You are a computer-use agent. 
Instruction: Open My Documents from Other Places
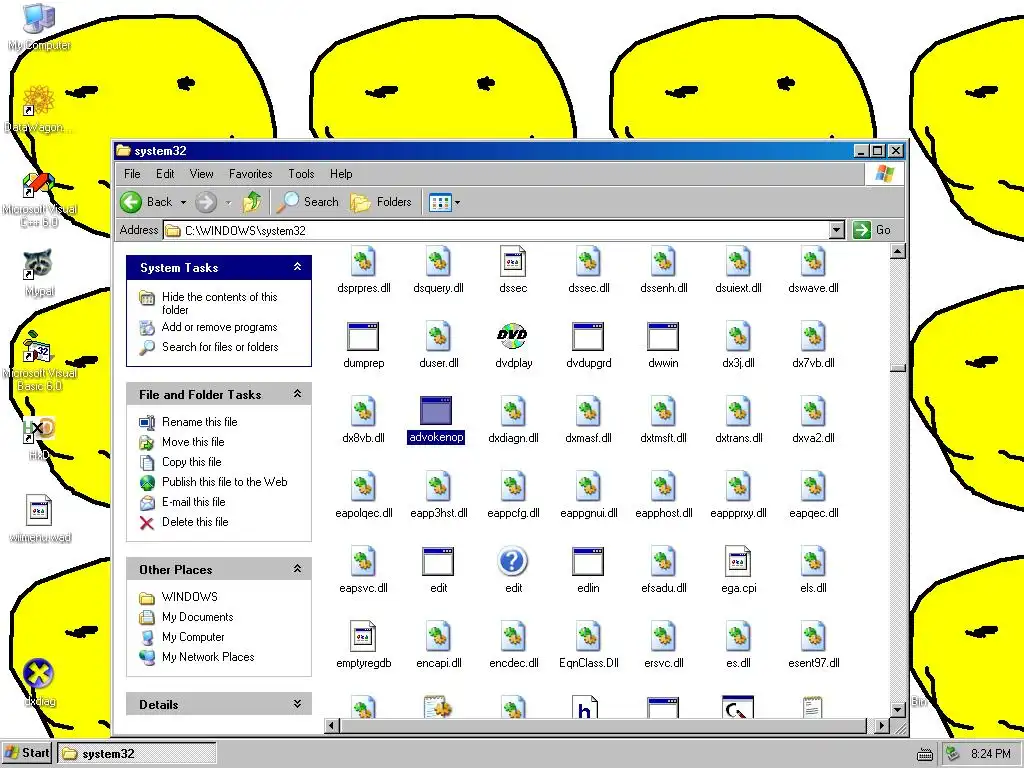[x=197, y=617]
